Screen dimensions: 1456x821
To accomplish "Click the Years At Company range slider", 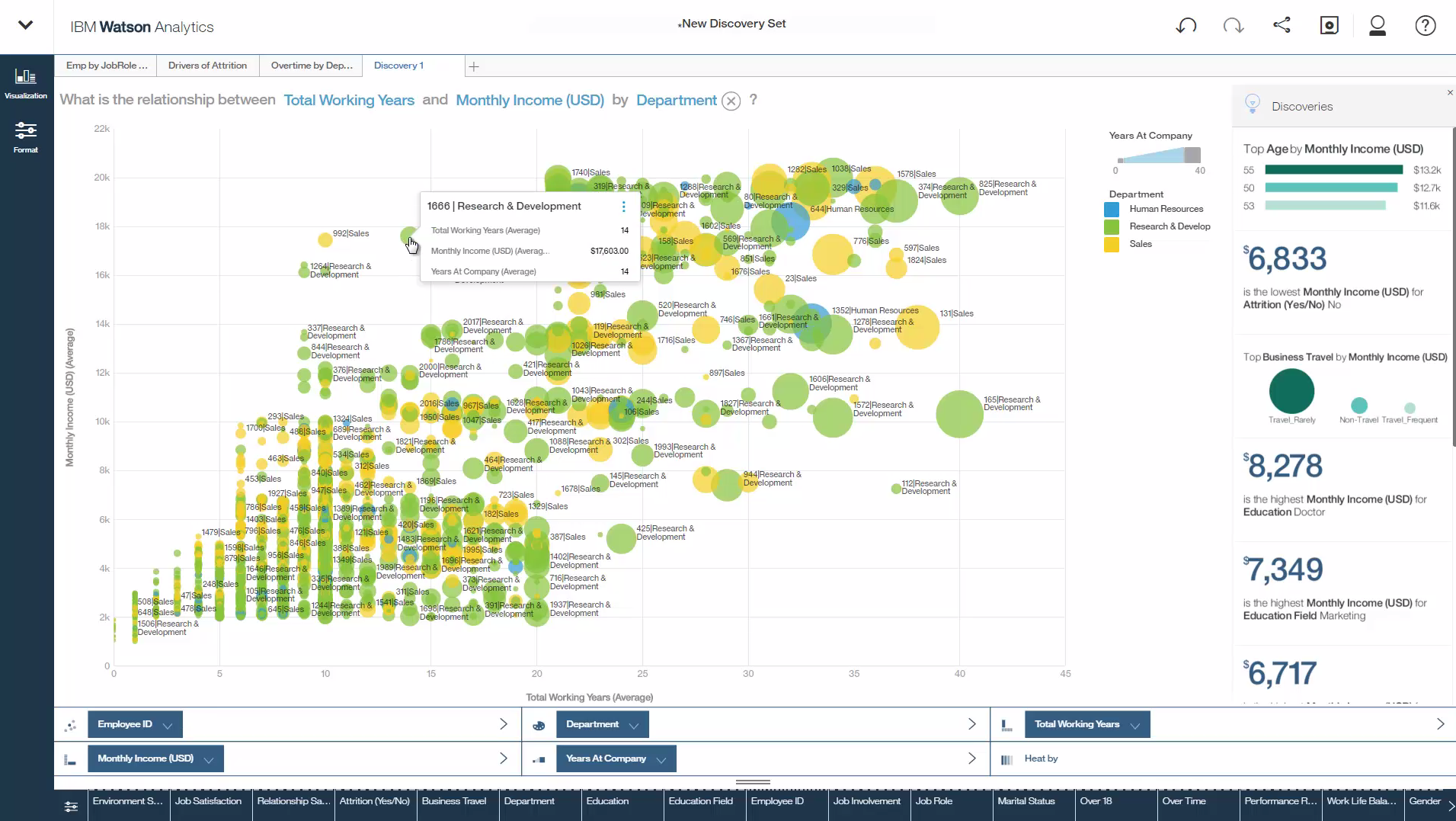I will 1158,156.
